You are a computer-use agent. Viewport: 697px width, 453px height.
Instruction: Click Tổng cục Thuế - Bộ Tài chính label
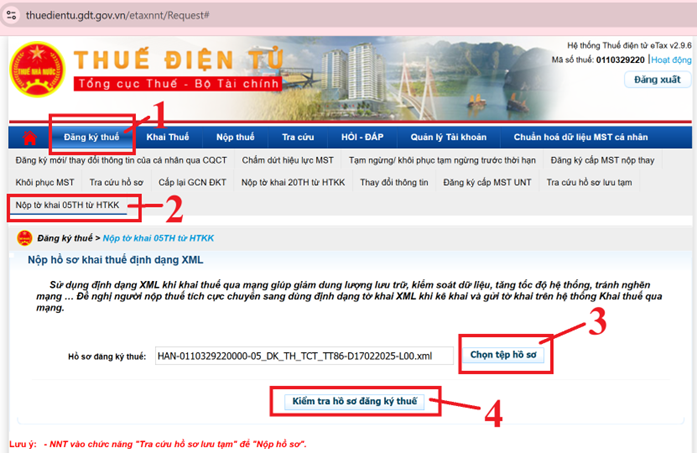(x=178, y=84)
